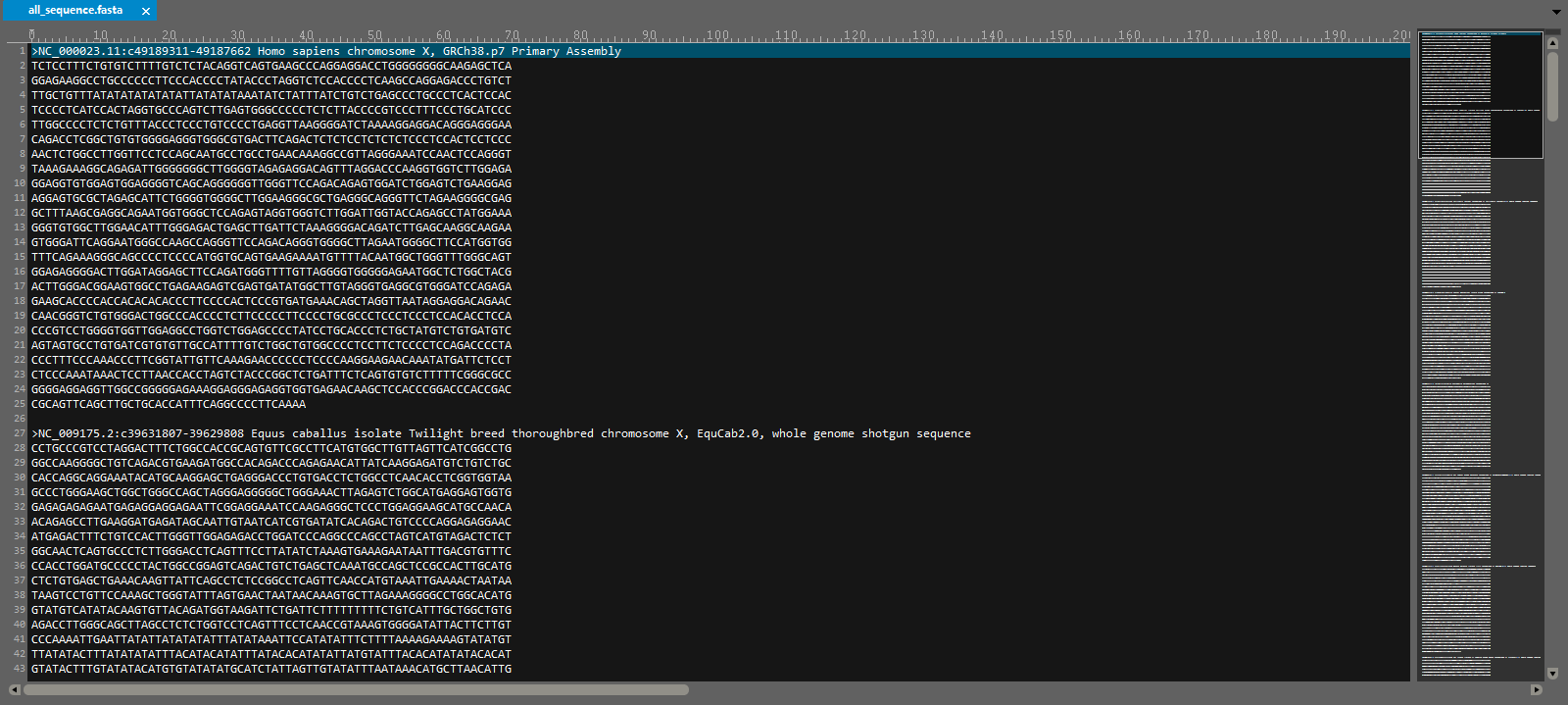Click sequence line starting TAAAGAAAGGCAGAGATTGG
The height and width of the screenshot is (705, 1568).
tap(271, 169)
